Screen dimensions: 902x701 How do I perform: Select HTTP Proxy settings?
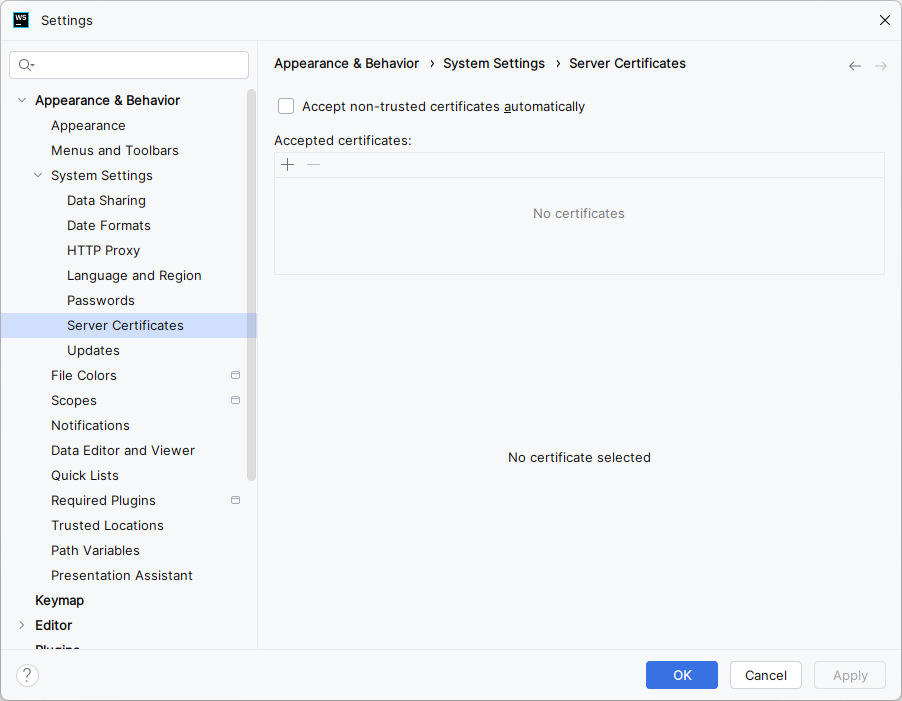click(x=104, y=250)
